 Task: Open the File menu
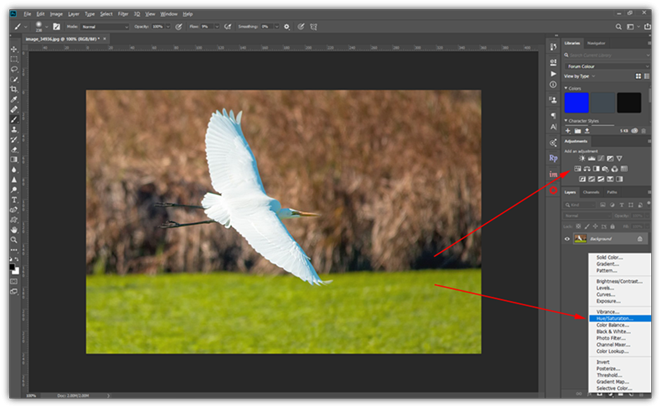point(27,14)
